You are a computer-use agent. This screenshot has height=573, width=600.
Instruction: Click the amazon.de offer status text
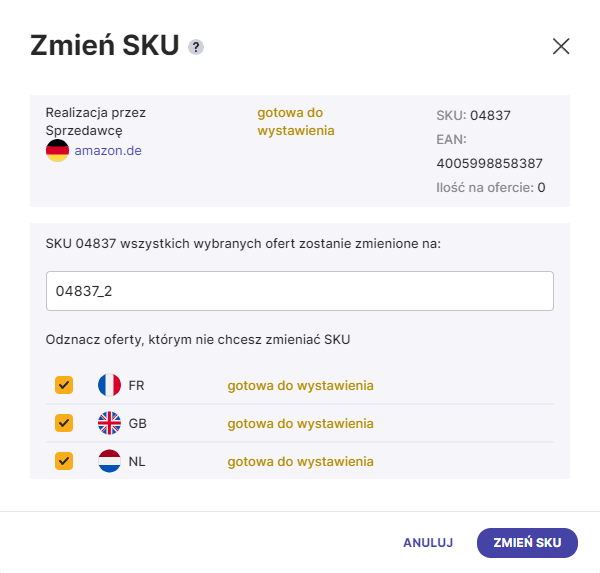[x=296, y=121]
